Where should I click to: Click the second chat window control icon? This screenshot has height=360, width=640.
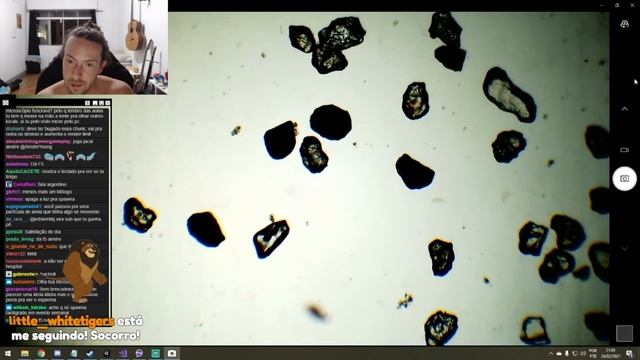click(95, 103)
